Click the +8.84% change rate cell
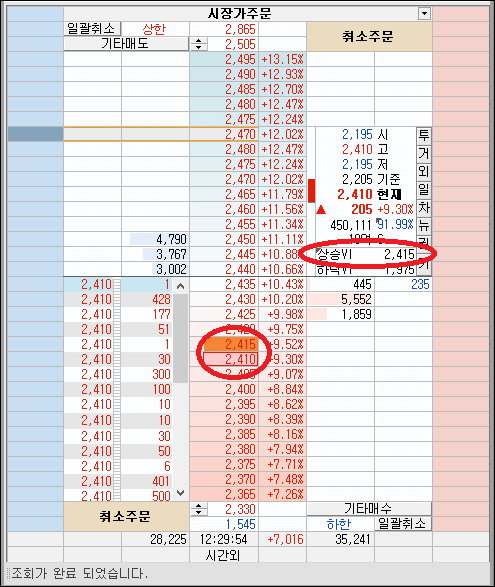The height and width of the screenshot is (587, 495). (x=282, y=389)
